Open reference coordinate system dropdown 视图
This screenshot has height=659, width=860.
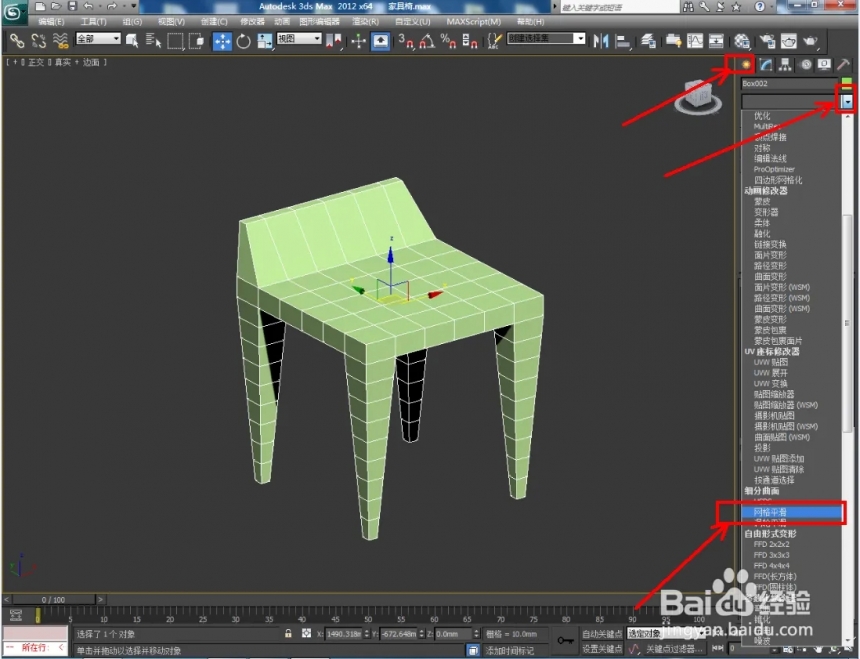(299, 38)
